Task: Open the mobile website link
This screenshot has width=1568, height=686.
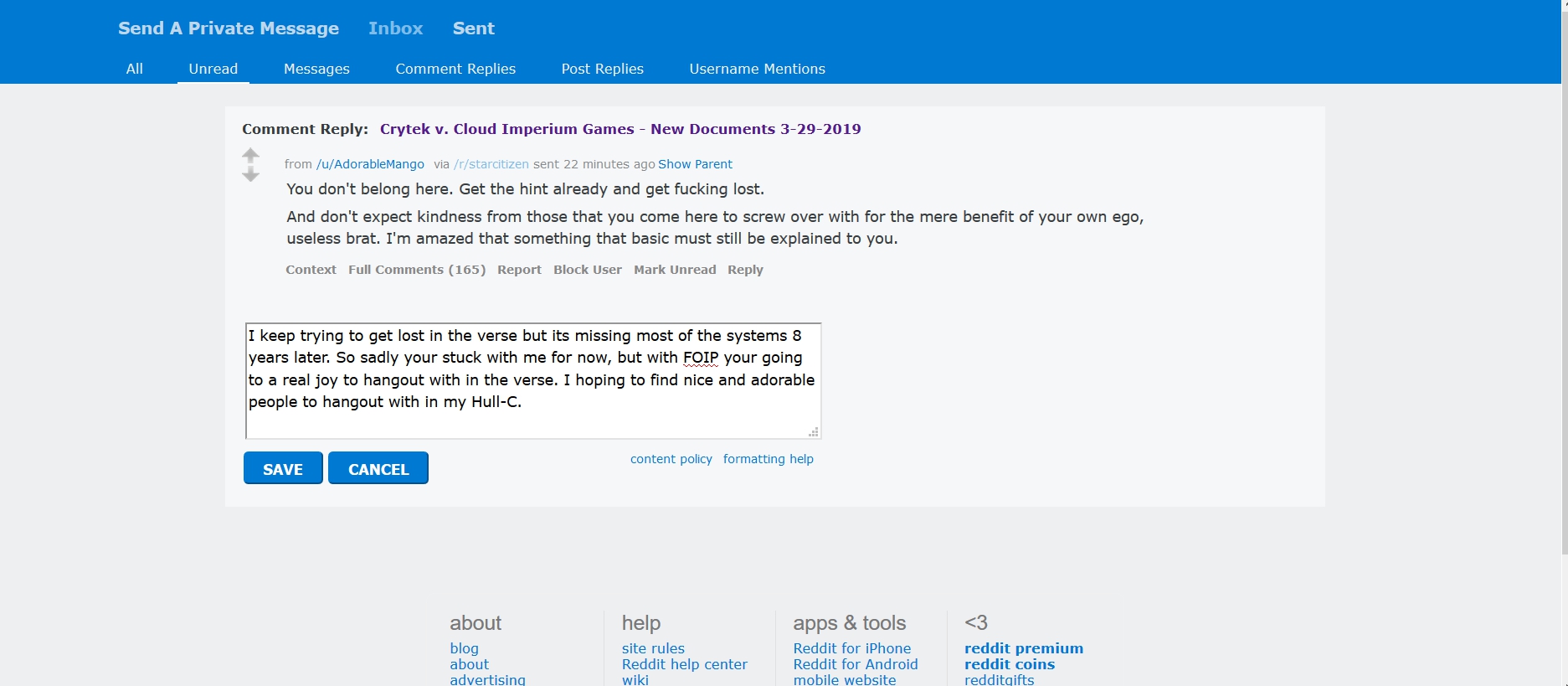Action: tap(845, 679)
